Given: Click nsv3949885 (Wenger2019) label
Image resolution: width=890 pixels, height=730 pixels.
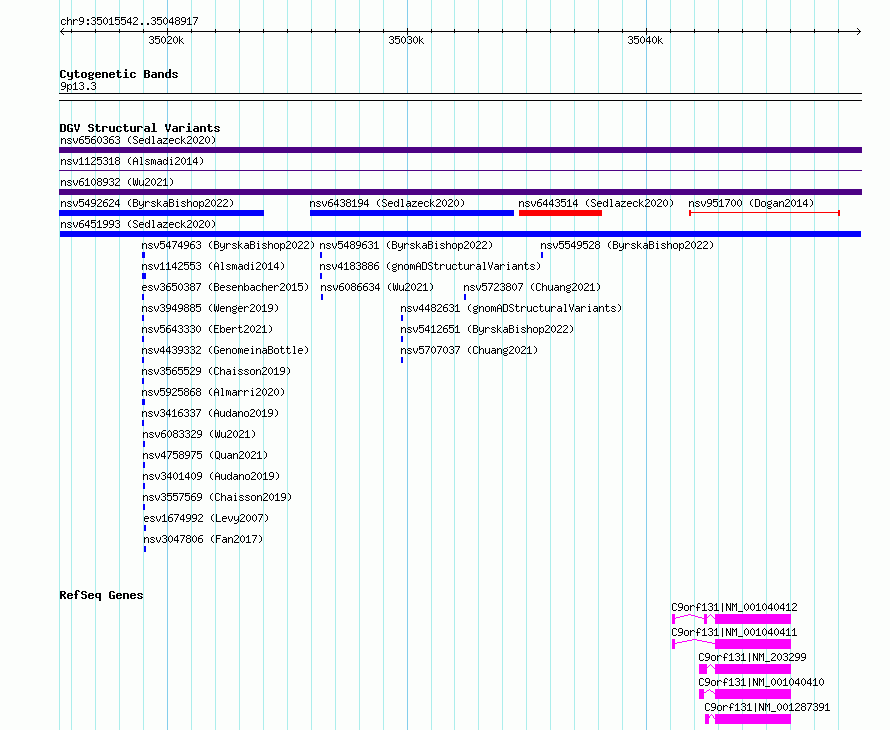Looking at the screenshot, I should pos(210,308).
